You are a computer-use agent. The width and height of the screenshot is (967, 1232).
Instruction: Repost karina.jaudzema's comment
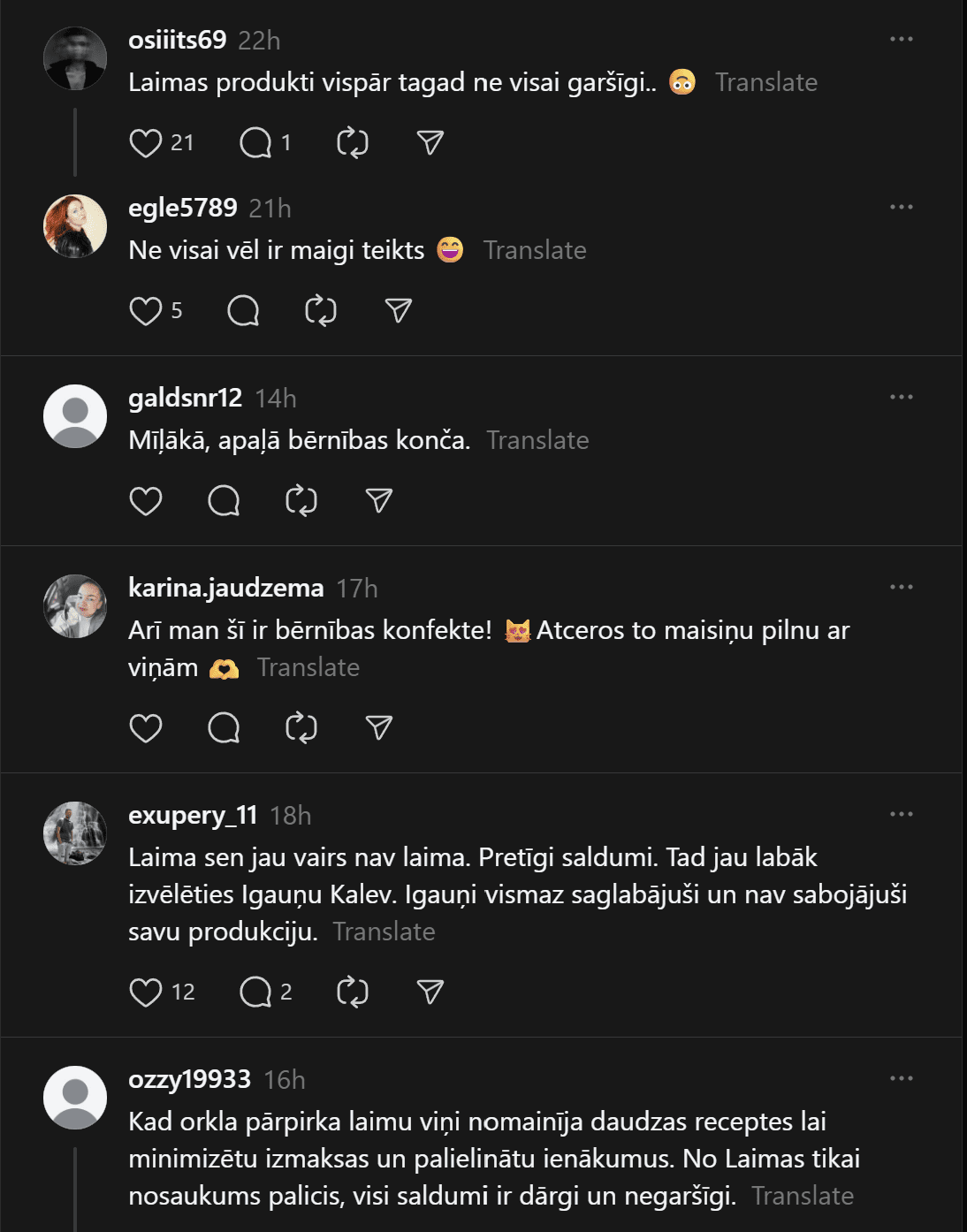click(301, 728)
